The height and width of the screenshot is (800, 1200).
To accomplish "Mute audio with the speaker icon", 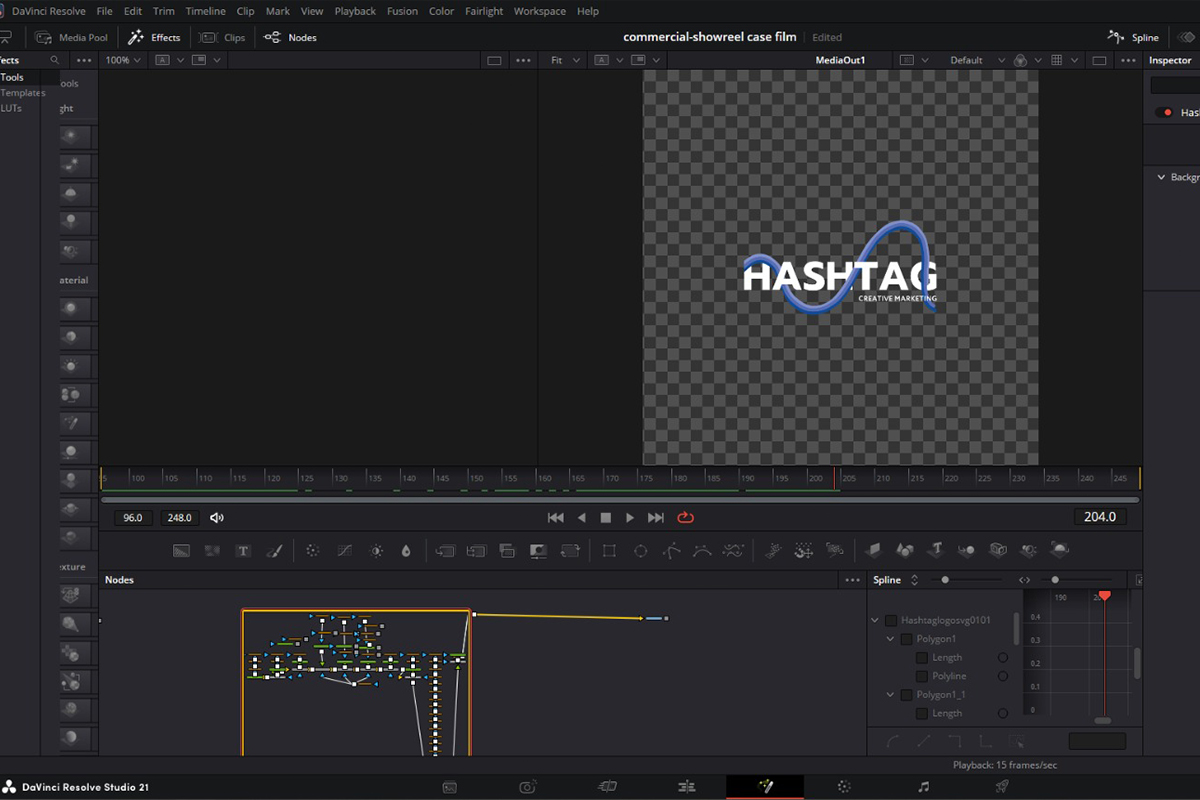I will point(217,518).
